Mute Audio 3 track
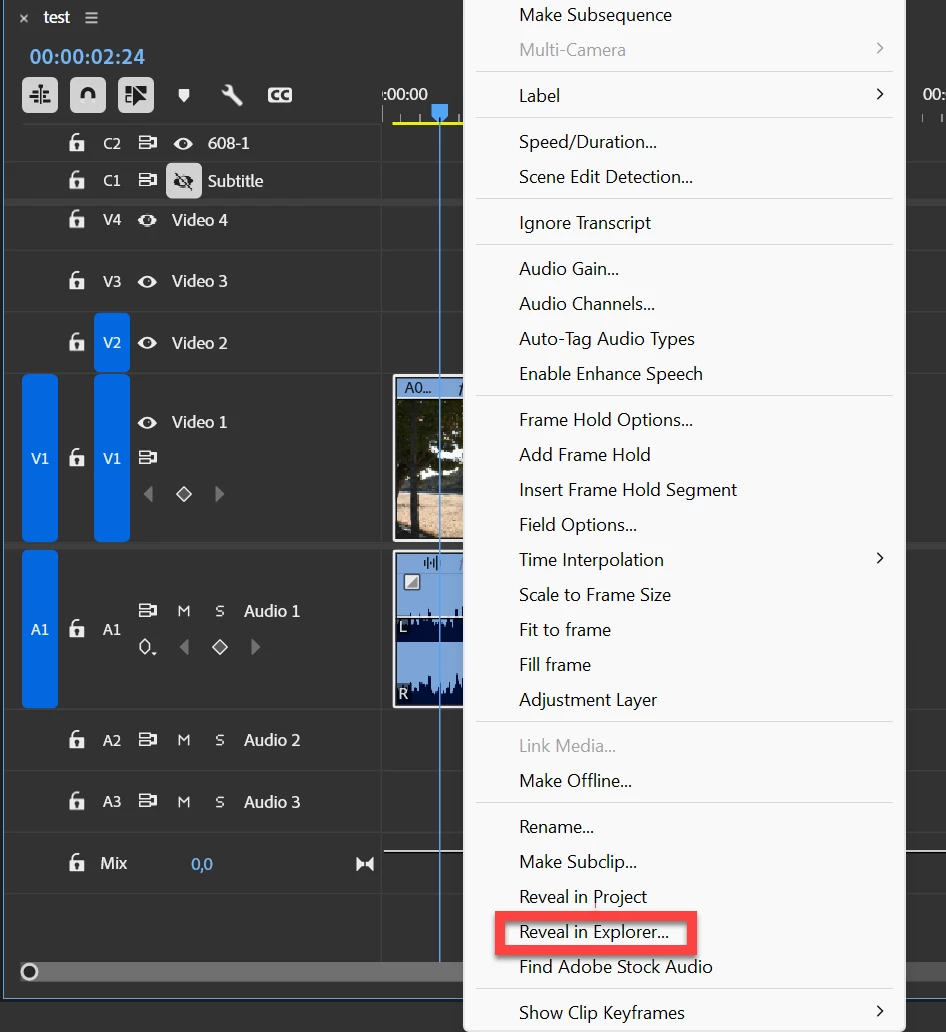Viewport: 946px width, 1032px height. pos(184,802)
